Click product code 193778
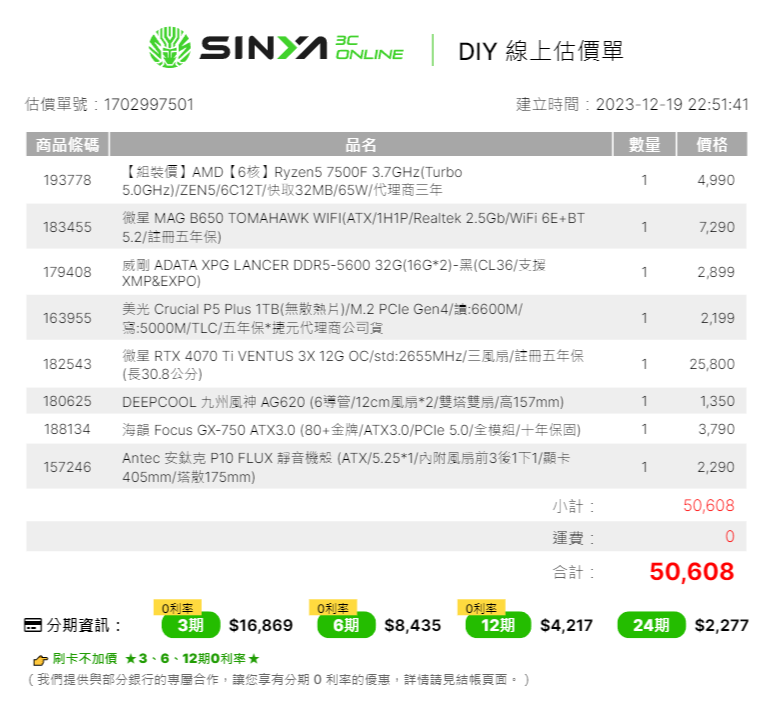The height and width of the screenshot is (710, 773). [68, 180]
